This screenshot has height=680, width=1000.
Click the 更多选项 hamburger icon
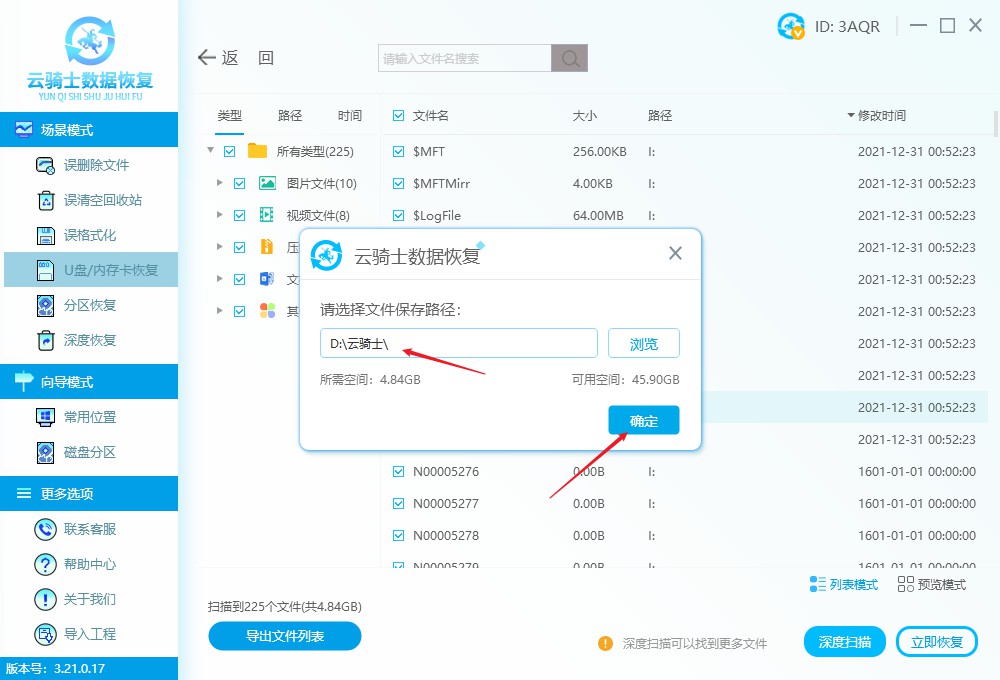[x=24, y=493]
